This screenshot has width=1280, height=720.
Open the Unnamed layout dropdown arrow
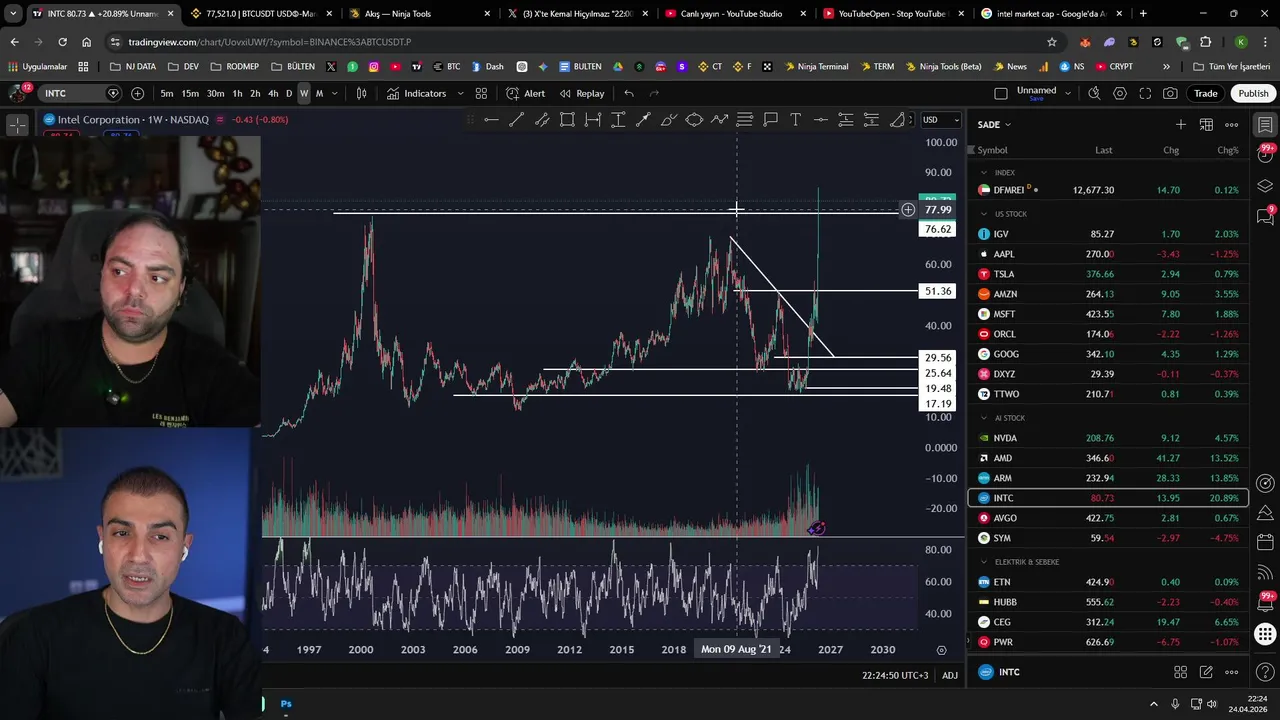[1068, 93]
